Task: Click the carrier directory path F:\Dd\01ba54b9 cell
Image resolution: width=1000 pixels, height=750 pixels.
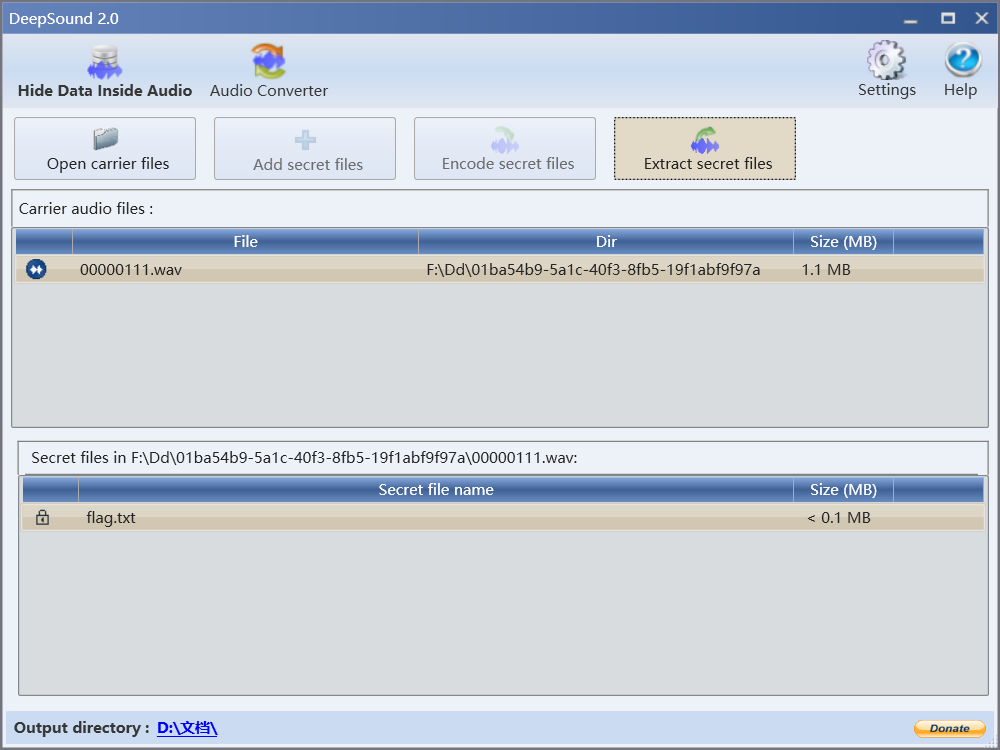Action: 593,270
